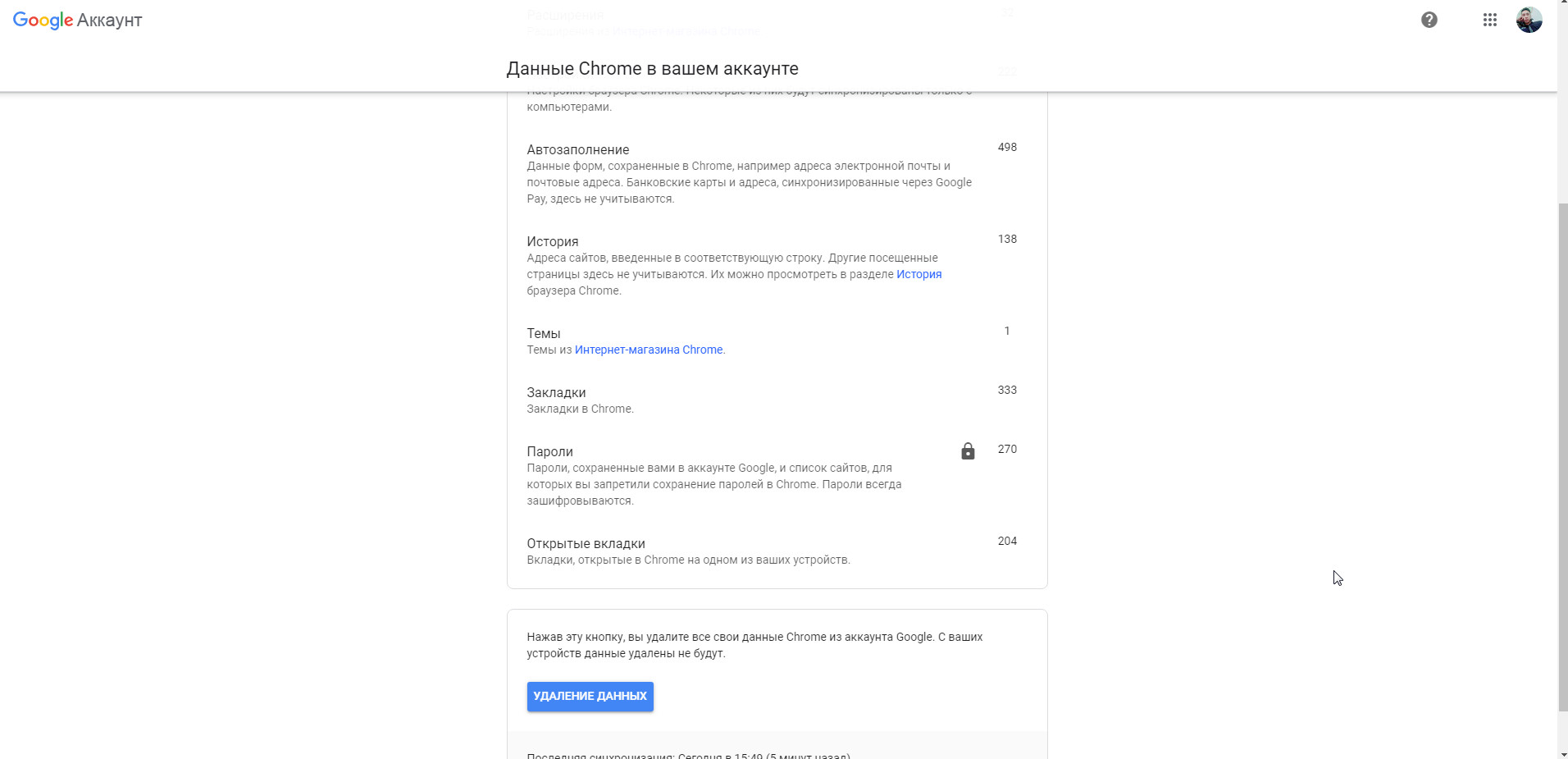Click the count 270 for Пароли
1568x759 pixels.
click(x=1007, y=449)
